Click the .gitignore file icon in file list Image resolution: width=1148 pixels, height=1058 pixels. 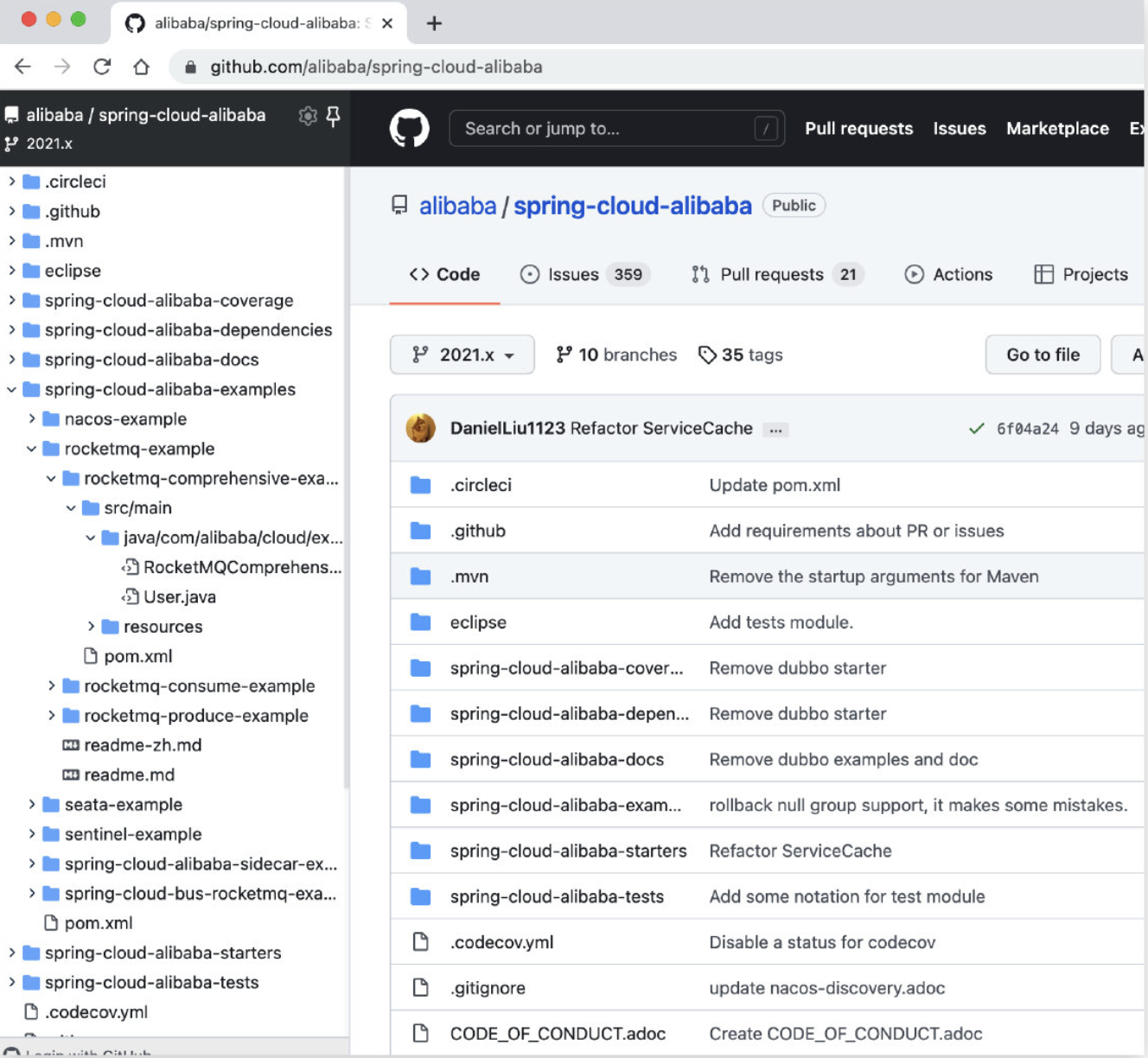coord(421,988)
